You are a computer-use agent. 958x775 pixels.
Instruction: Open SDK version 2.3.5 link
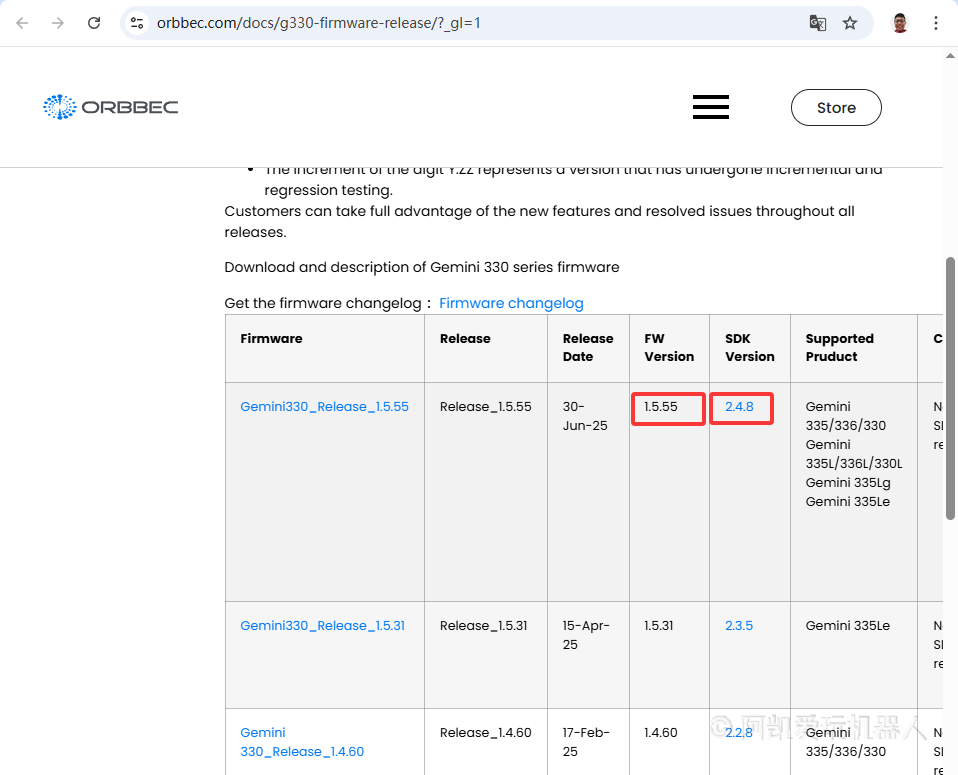739,625
